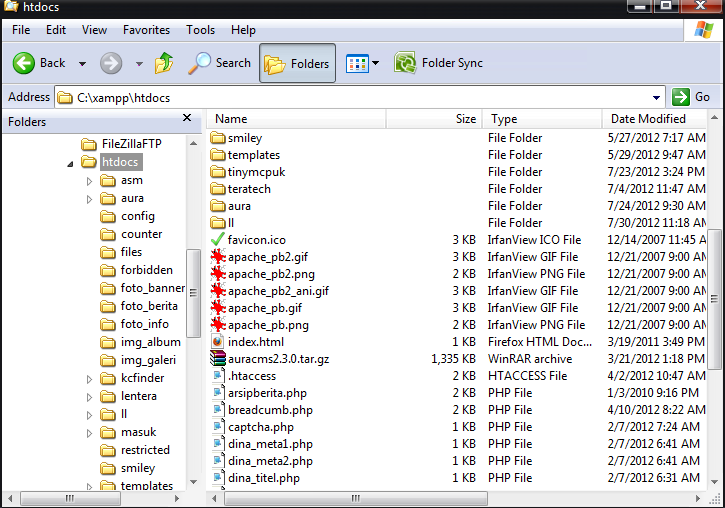Click the Views icon in toolbar
The width and height of the screenshot is (725, 508).
[x=357, y=63]
